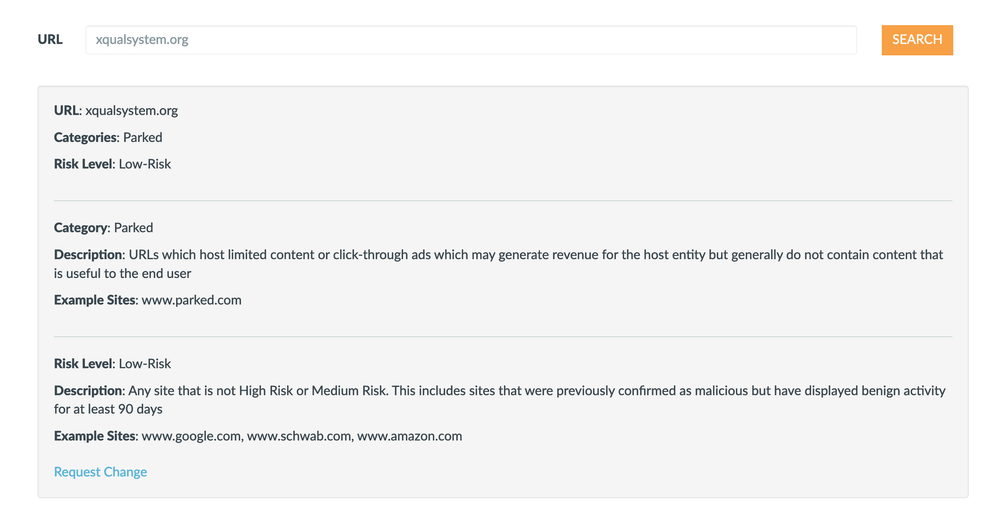Click the www.google.com example site
Image resolution: width=999 pixels, height=511 pixels.
190,436
